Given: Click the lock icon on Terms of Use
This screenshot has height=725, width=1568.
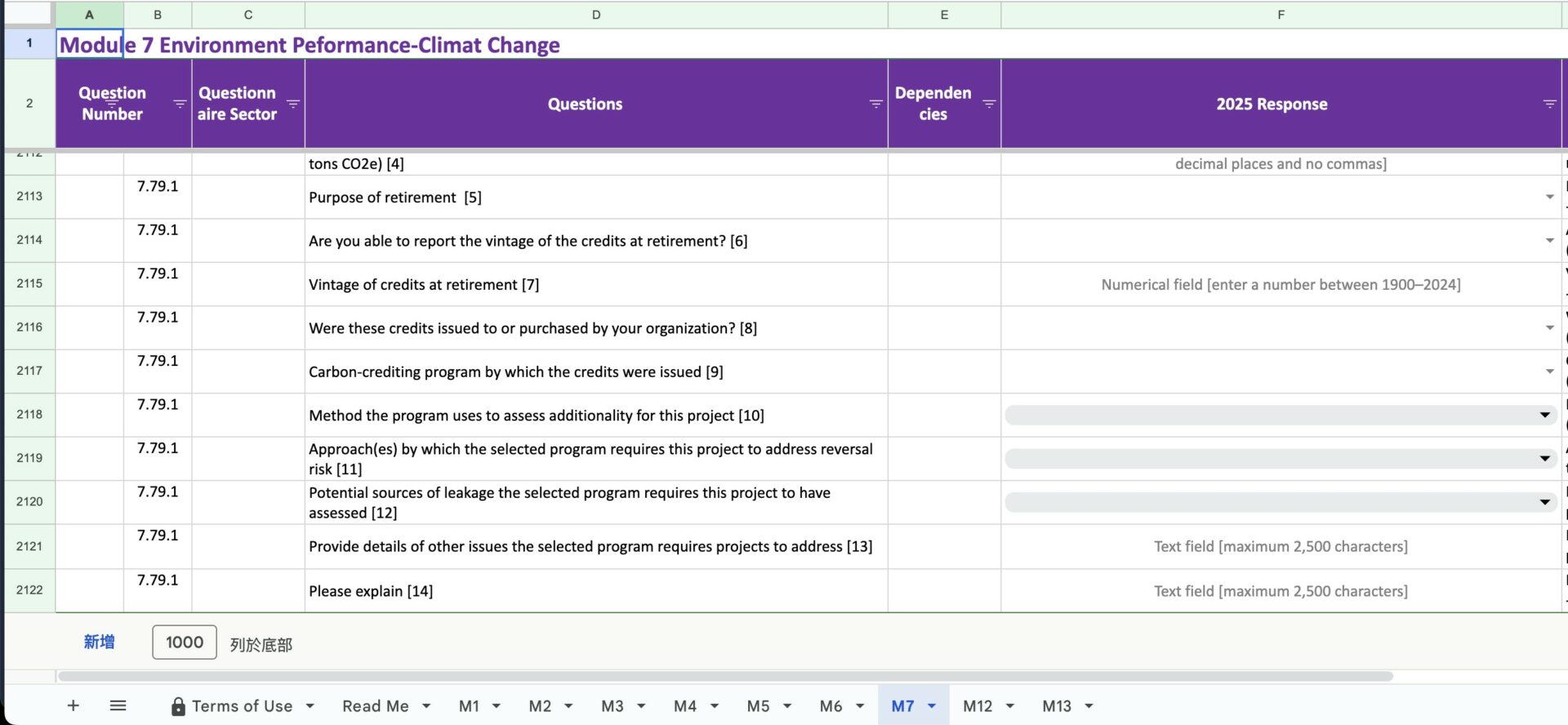Looking at the screenshot, I should 178,706.
